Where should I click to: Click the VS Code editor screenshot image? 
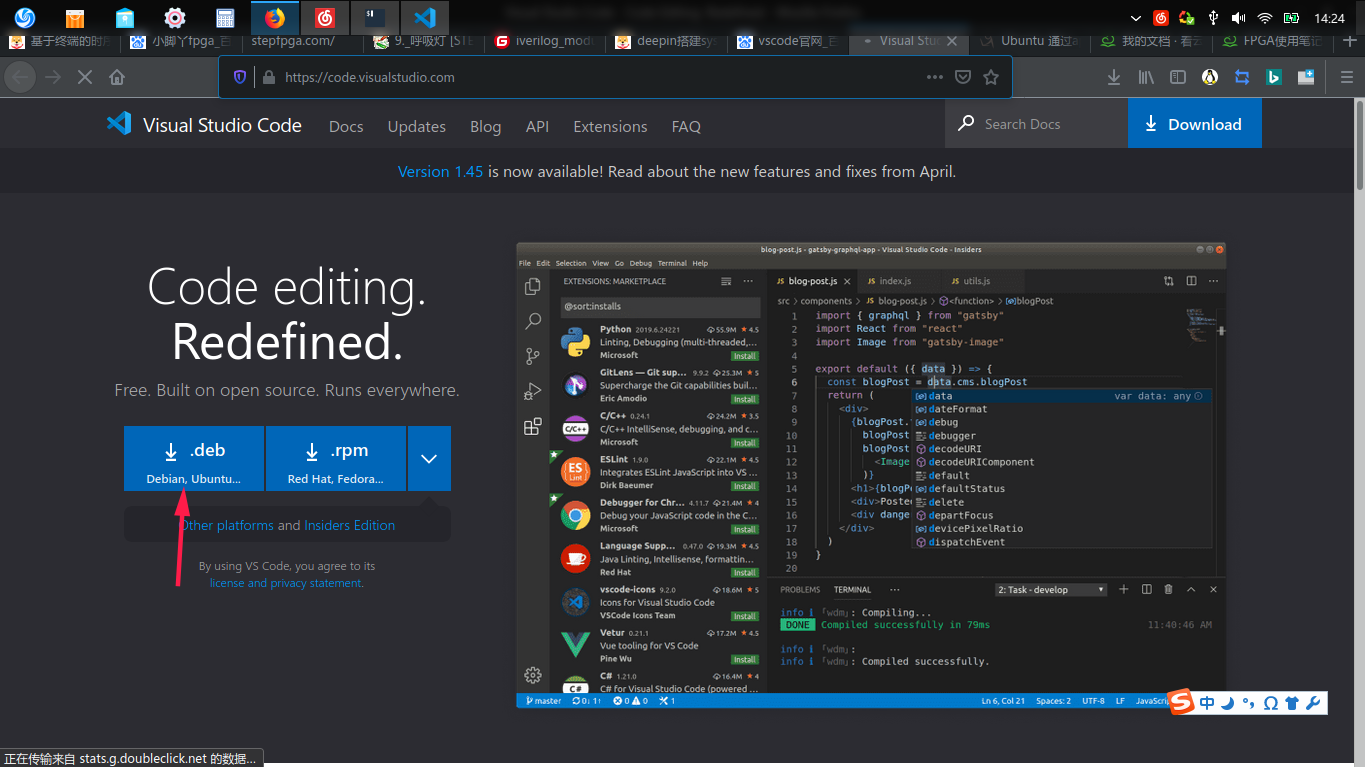tap(871, 475)
